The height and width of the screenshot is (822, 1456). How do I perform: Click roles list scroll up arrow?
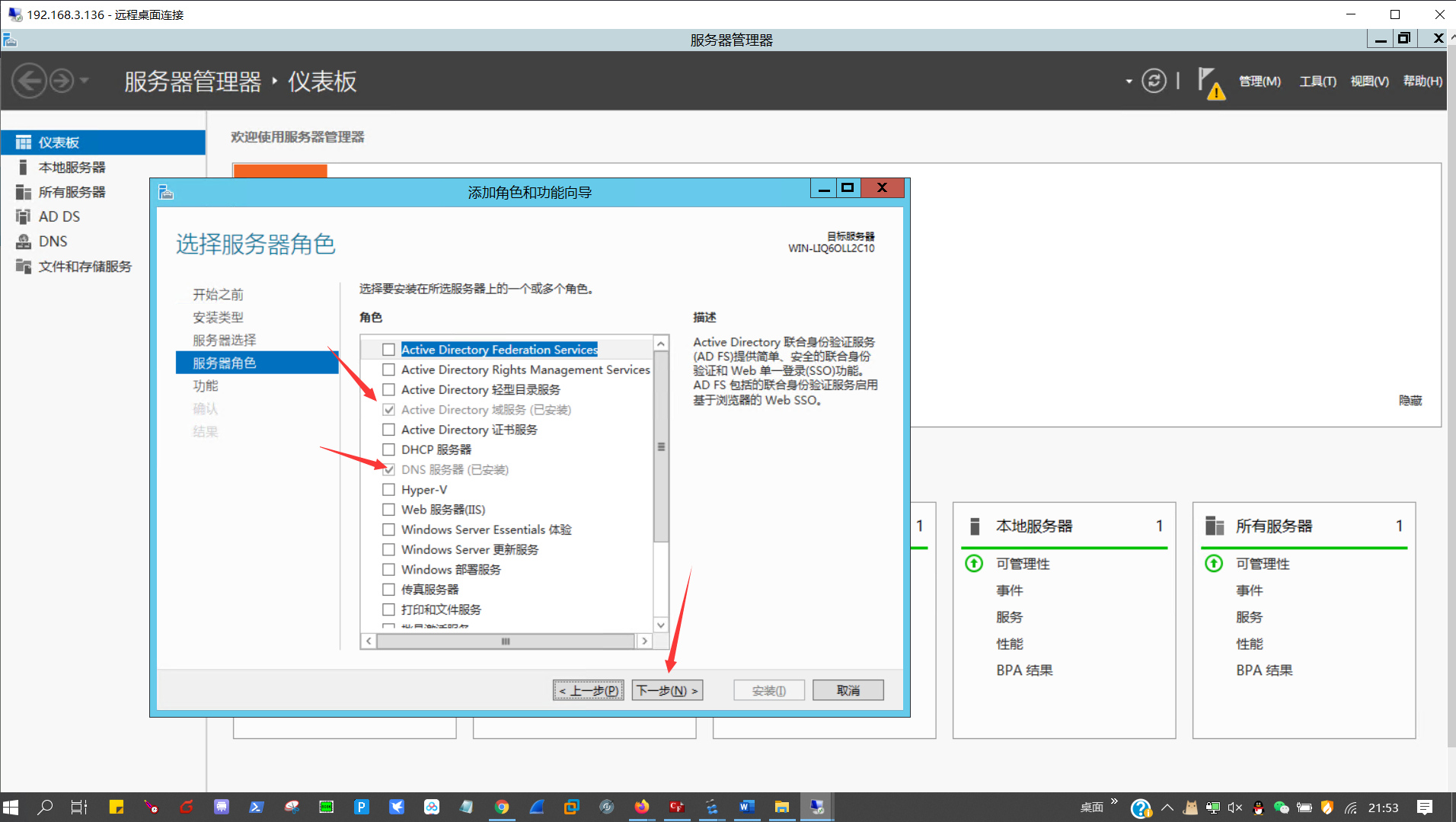pyautogui.click(x=661, y=344)
